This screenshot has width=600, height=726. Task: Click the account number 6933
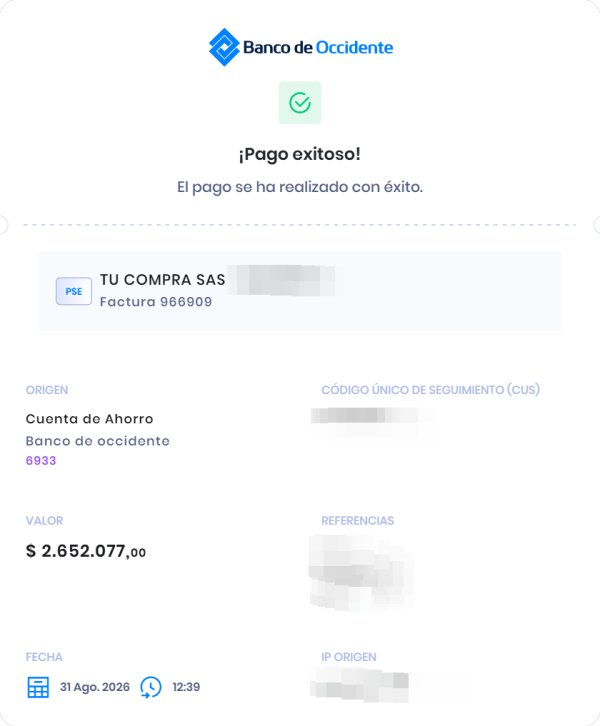[x=41, y=461]
